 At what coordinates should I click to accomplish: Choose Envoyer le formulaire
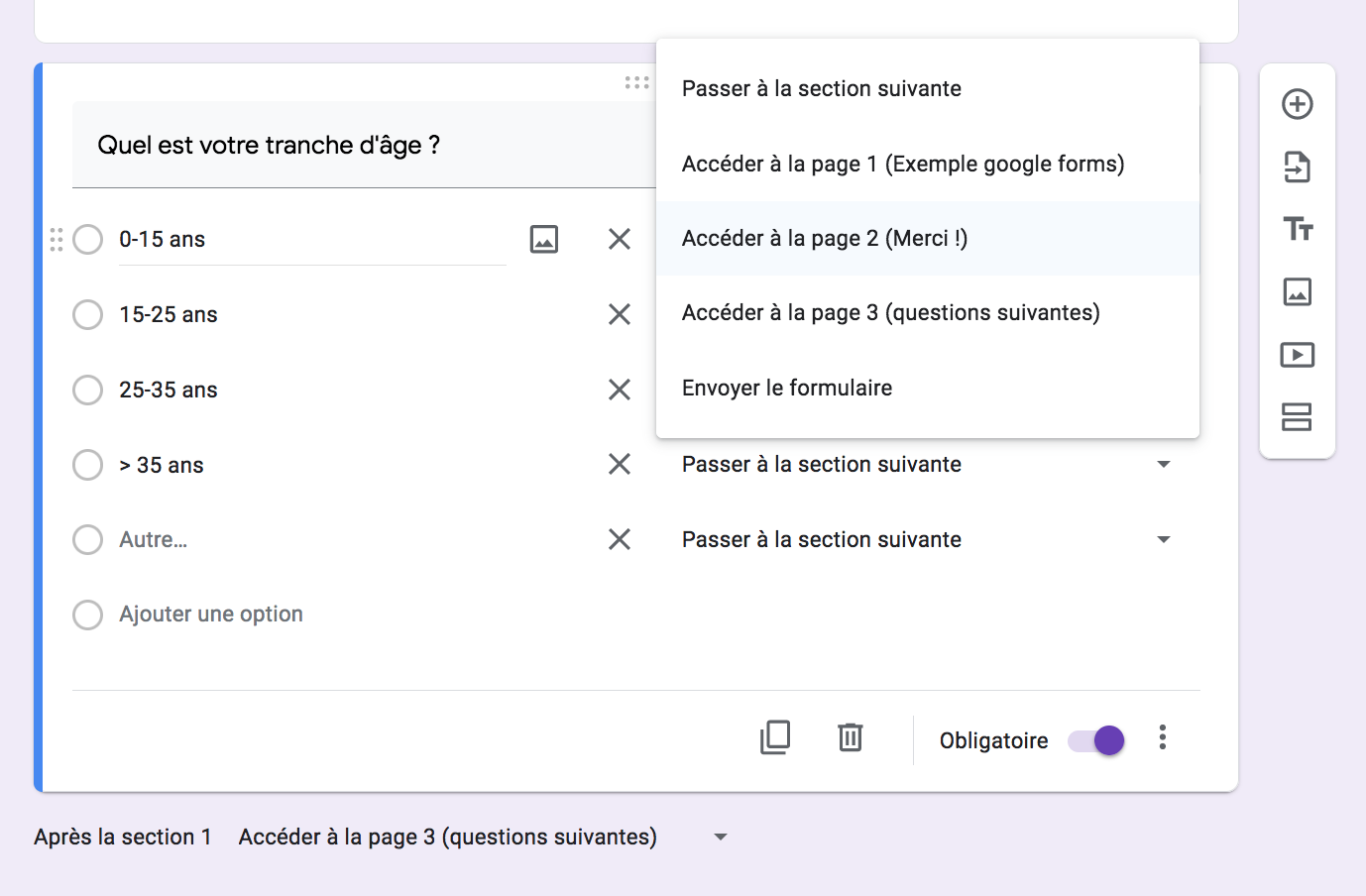[x=928, y=388]
